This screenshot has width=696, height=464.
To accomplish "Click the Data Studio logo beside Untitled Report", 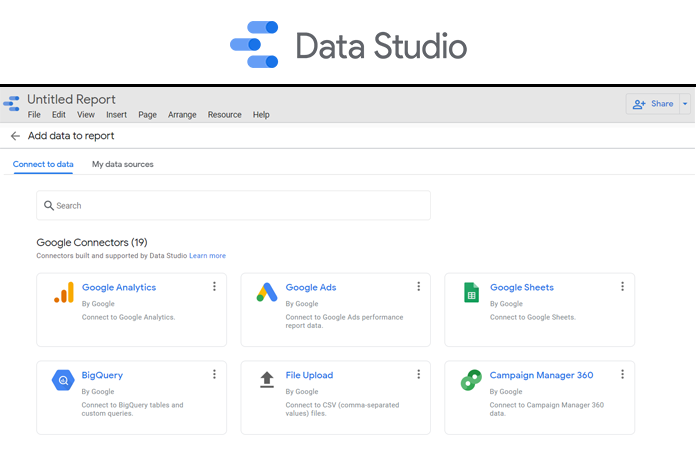I will pos(12,104).
